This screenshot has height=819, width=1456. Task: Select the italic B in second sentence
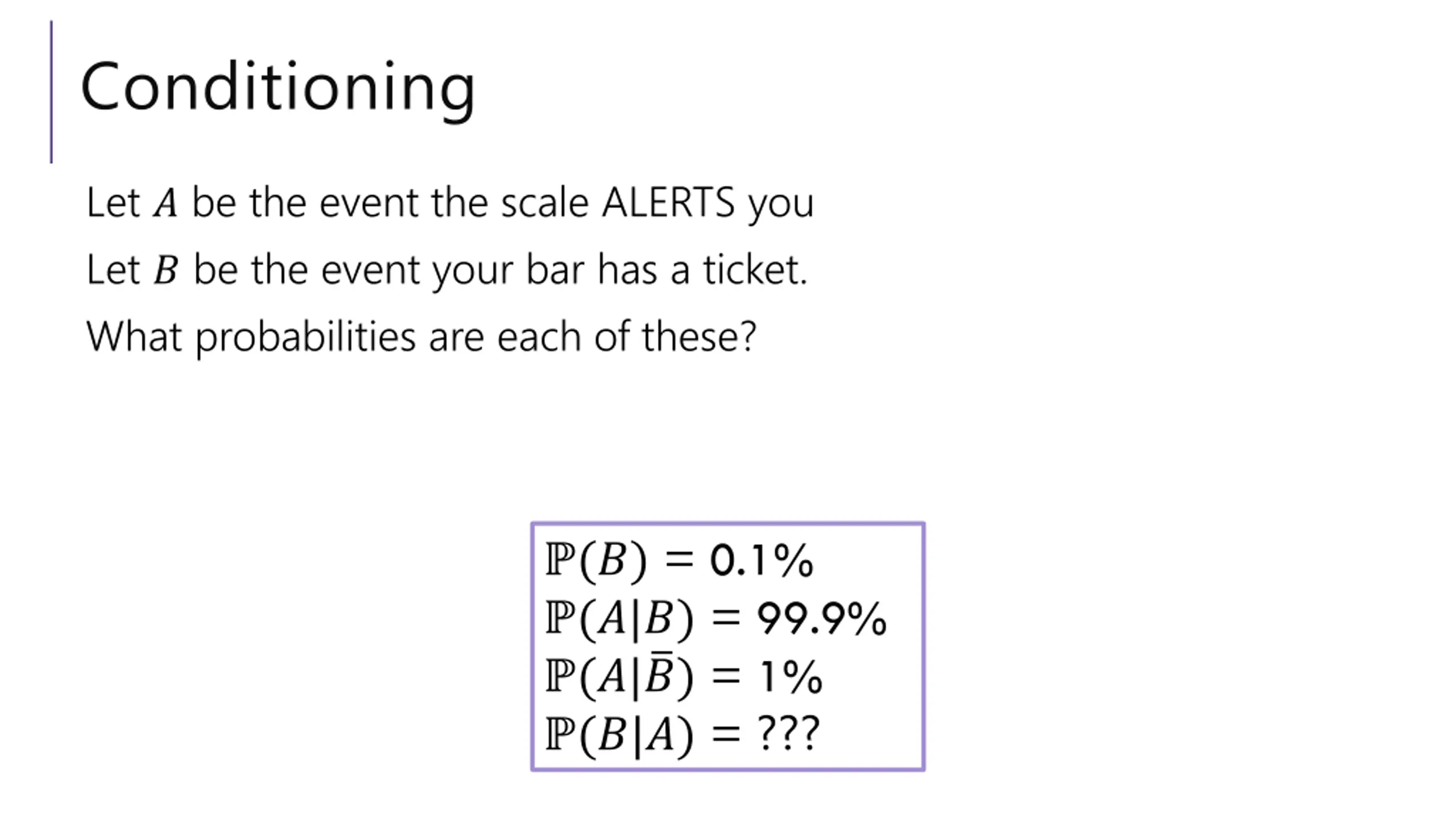(x=166, y=270)
